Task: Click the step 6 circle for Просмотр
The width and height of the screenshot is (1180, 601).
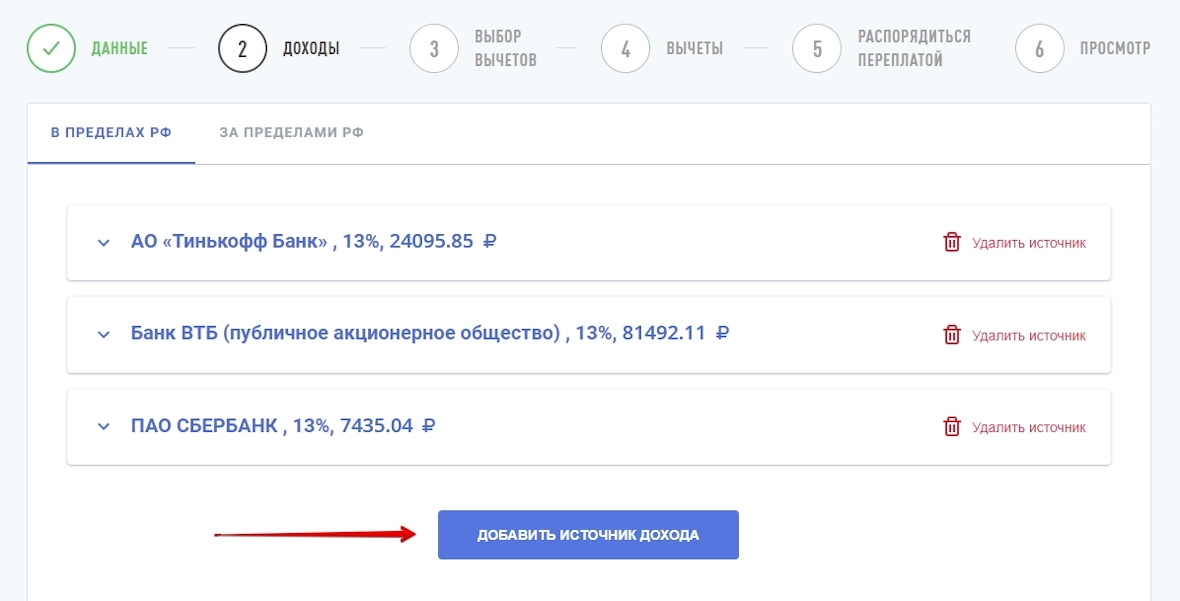Action: point(1039,48)
